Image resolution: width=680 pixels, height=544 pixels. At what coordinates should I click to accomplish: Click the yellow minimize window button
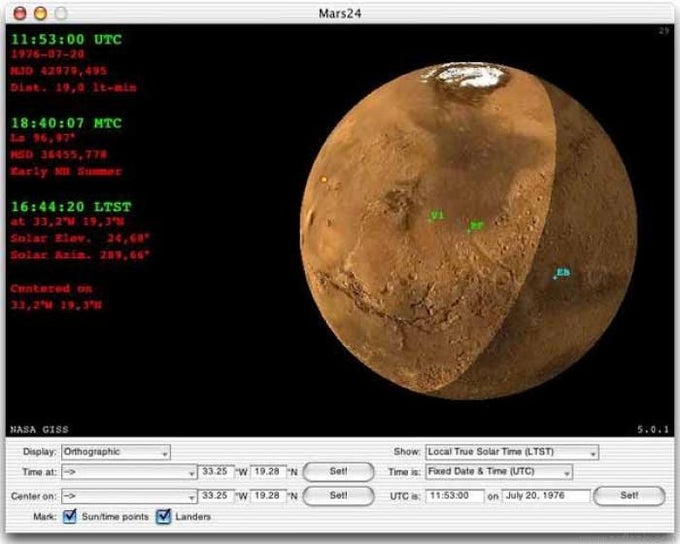40,13
